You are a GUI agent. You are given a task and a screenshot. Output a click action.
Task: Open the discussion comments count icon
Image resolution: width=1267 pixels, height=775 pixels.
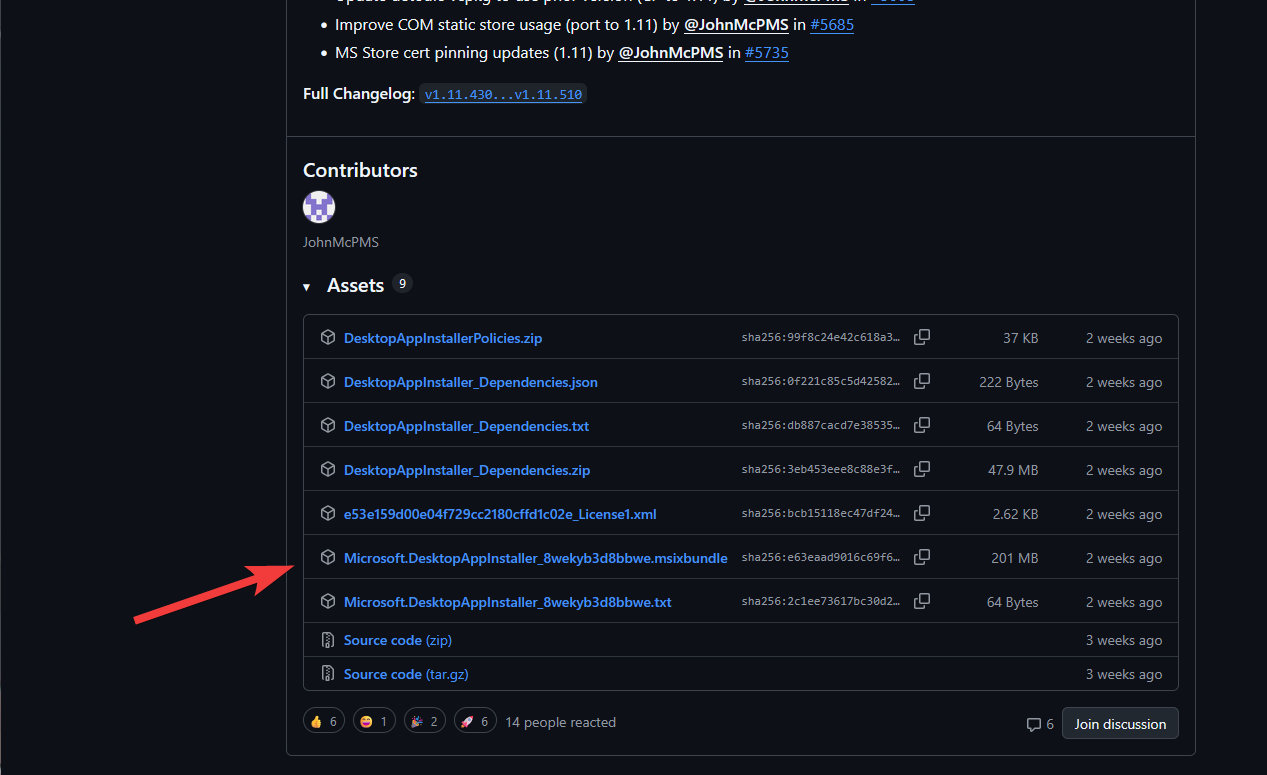click(x=1039, y=724)
